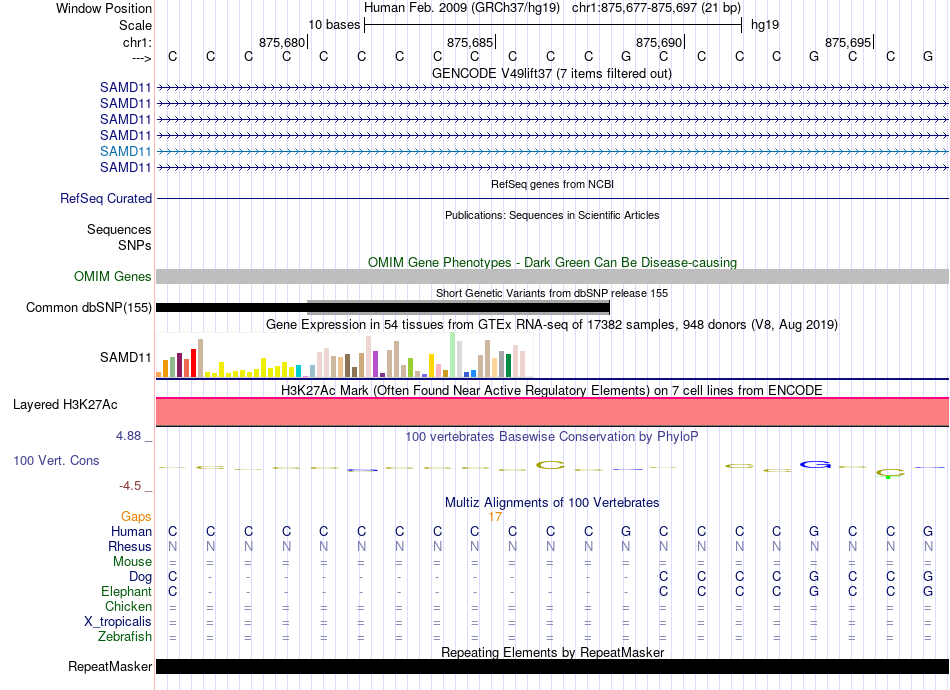The height and width of the screenshot is (690, 950).
Task: Click the Mouse alignment row label
Action: (132, 562)
